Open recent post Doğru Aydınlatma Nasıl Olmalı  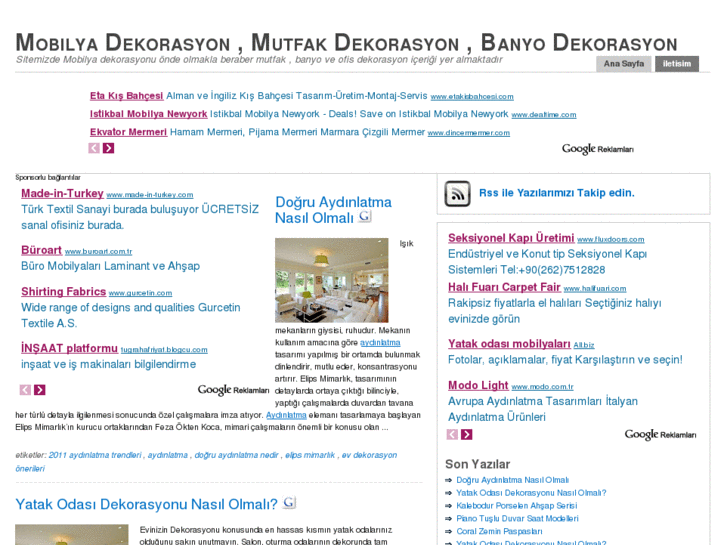512,480
